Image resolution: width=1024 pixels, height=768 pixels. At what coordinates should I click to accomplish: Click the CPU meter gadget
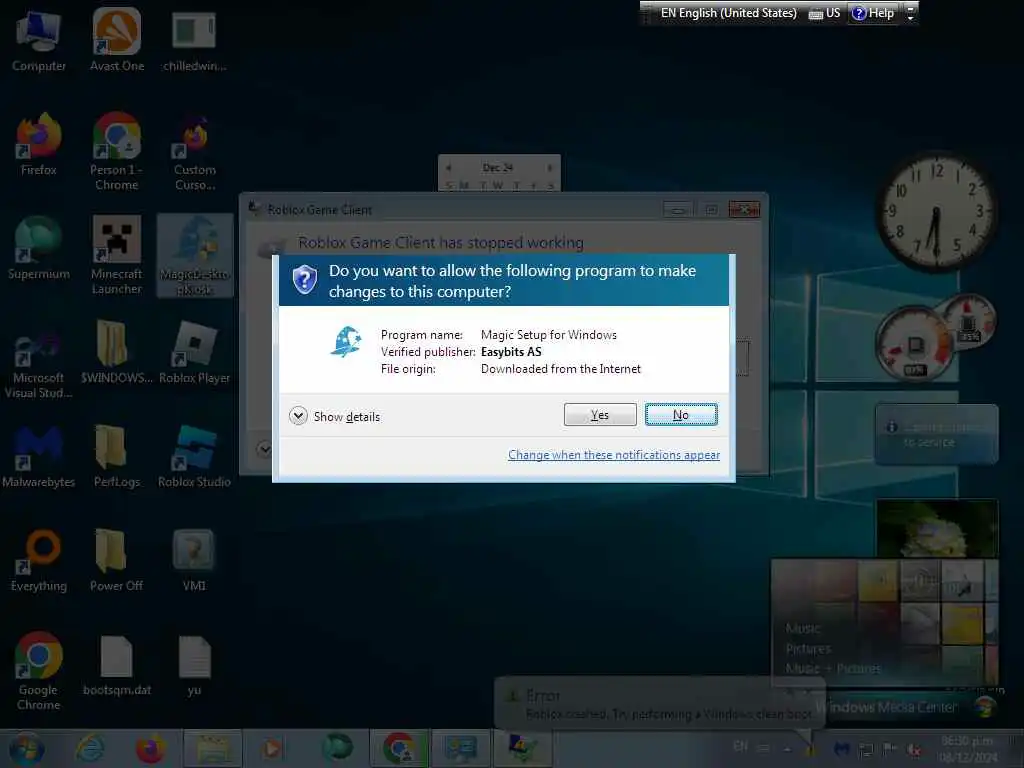point(917,342)
